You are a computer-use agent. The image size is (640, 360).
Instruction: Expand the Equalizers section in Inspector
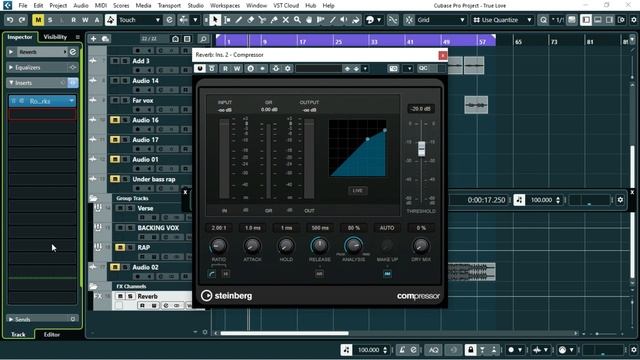tap(11, 67)
